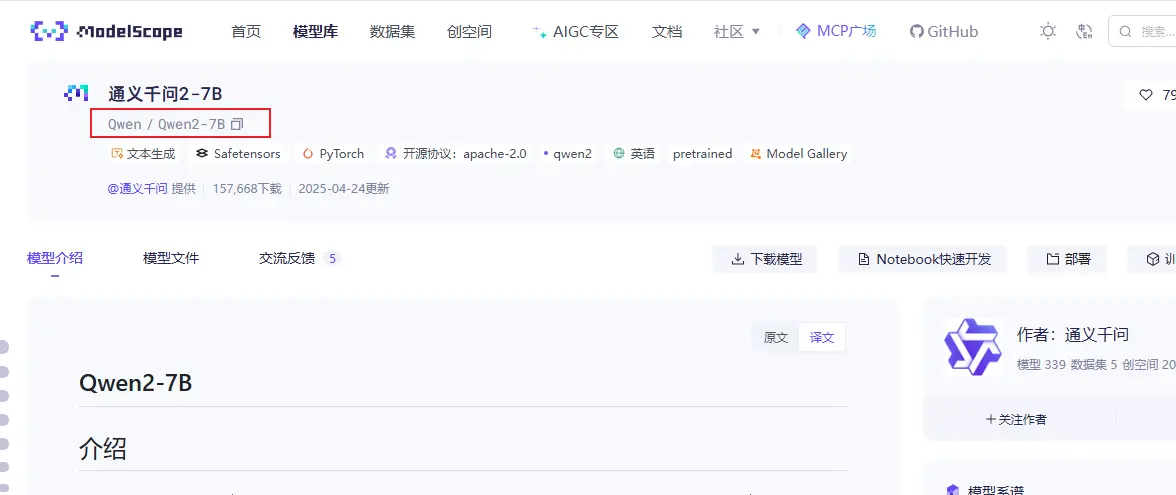Open the 数据集 nav item

[x=392, y=32]
